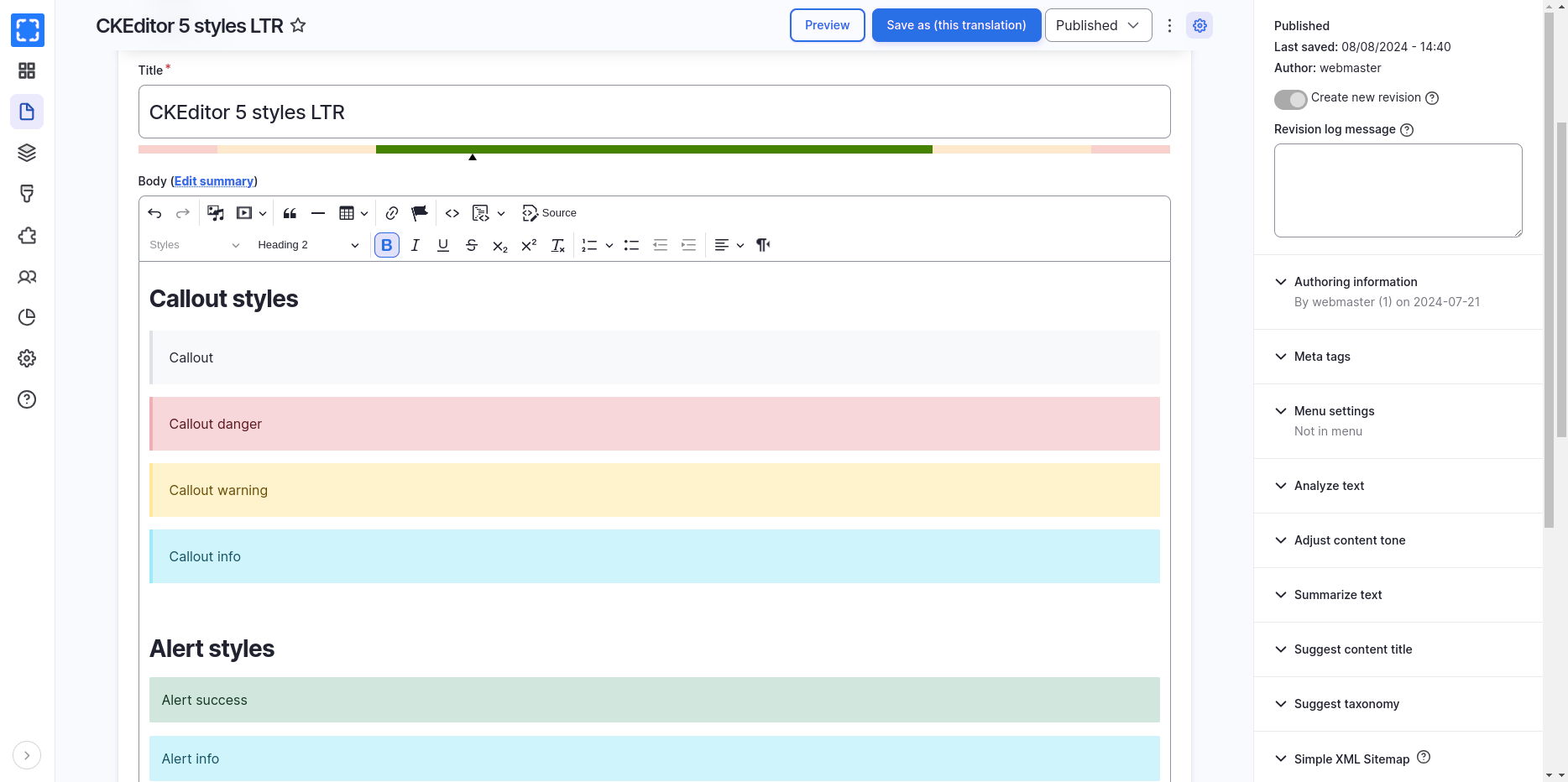Screen dimensions: 1568x782
Task: Star the page as a favorite
Action: click(x=298, y=25)
